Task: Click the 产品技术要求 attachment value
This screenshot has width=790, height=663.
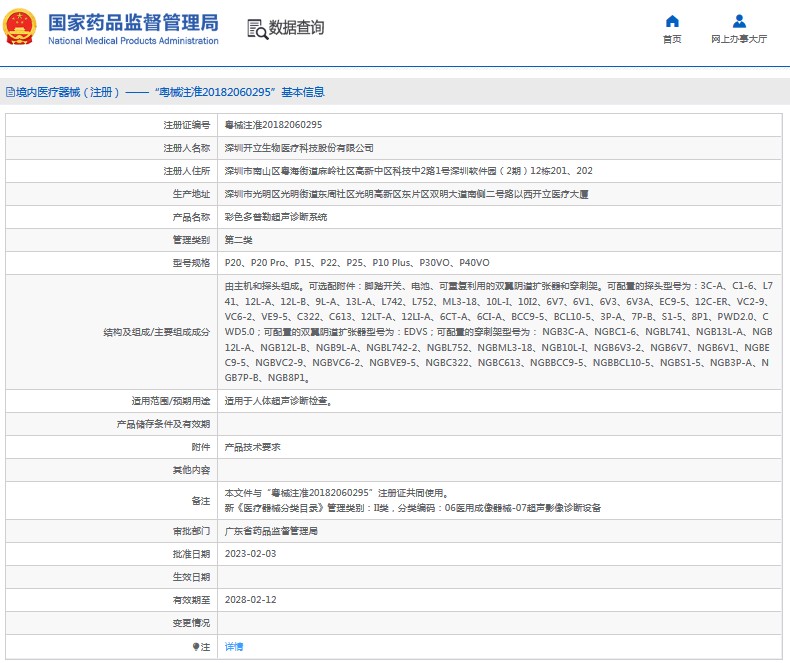Action: [x=252, y=447]
